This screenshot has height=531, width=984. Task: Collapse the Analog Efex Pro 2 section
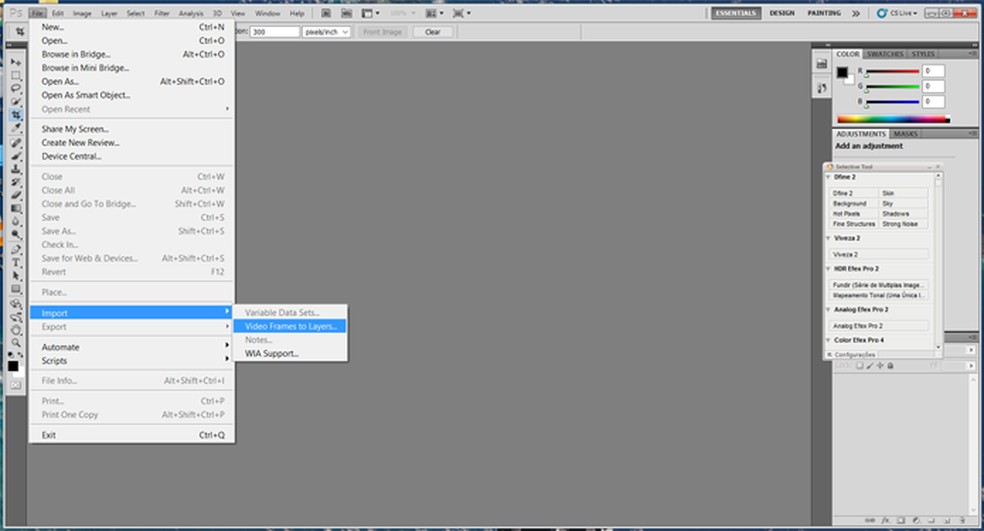[x=828, y=309]
